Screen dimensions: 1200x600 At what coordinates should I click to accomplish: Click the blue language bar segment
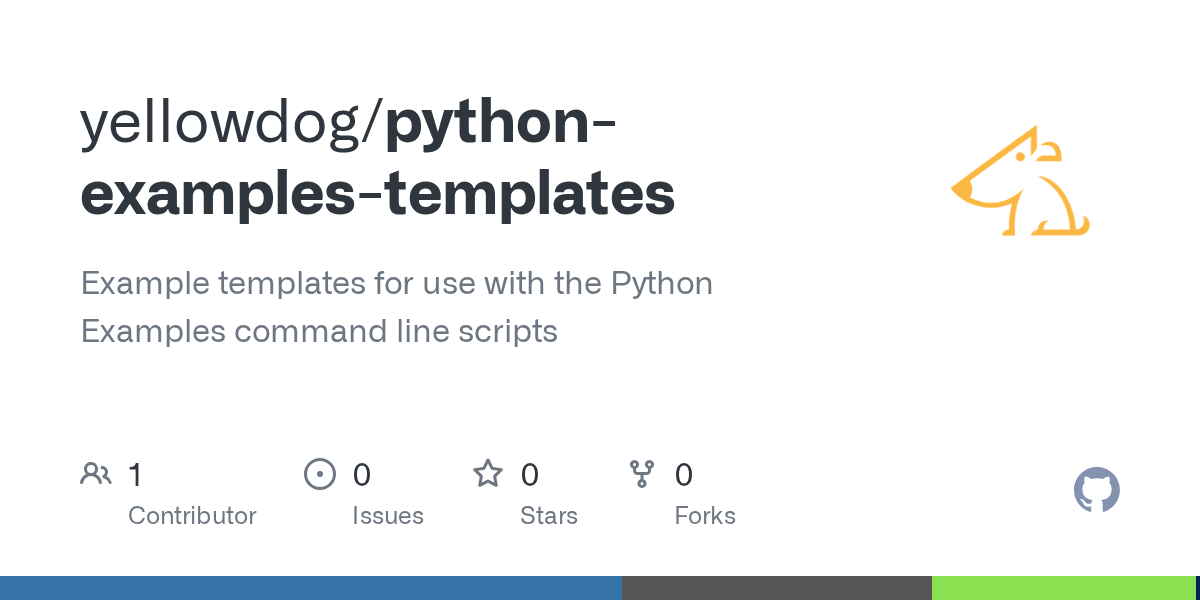[x=310, y=588]
